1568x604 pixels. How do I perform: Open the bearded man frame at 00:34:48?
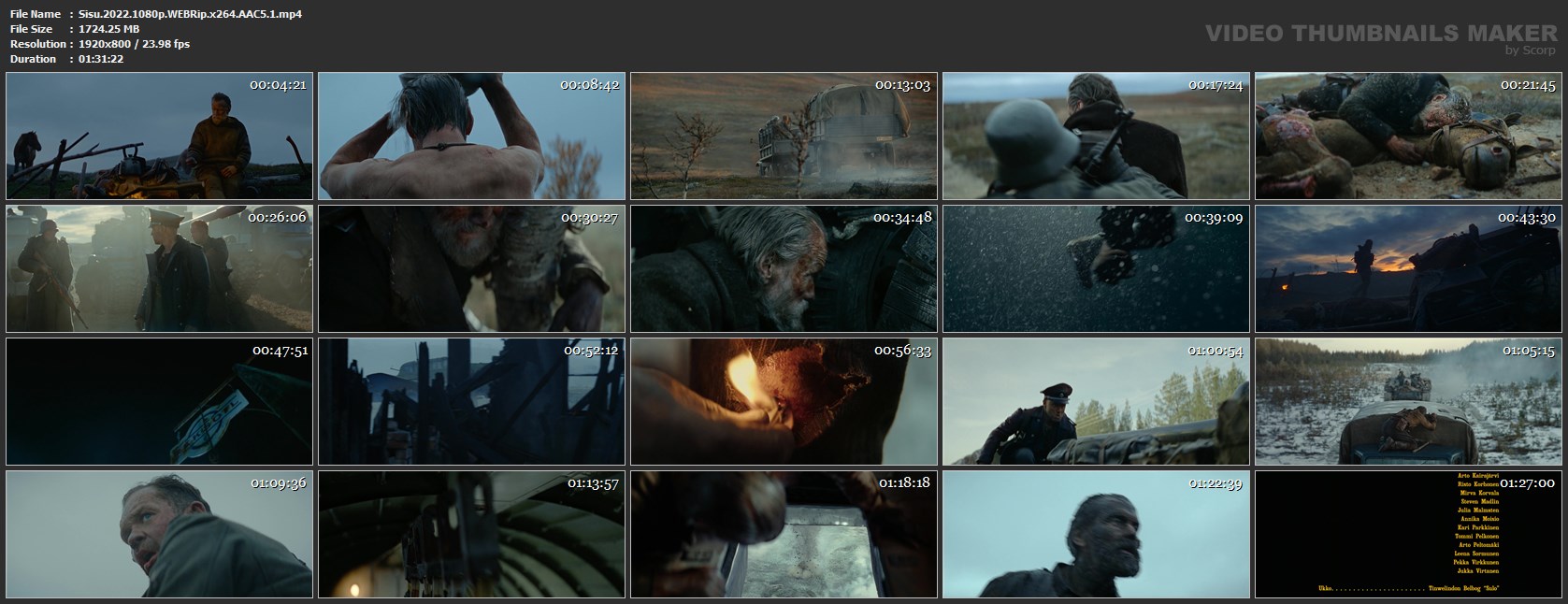coord(784,269)
